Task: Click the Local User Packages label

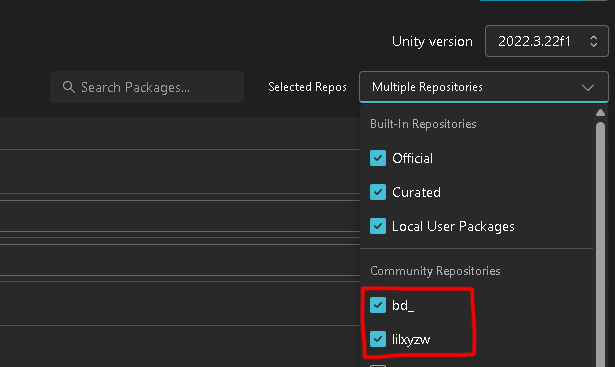Action: tap(453, 227)
